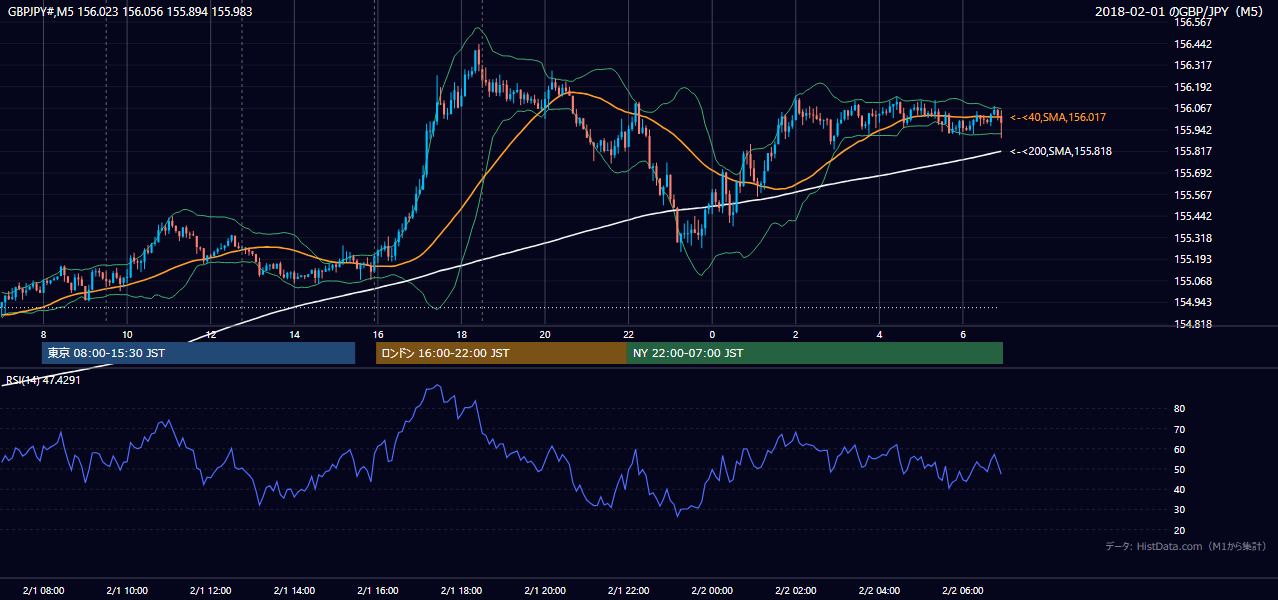Click RSI scale value 80
1278x600 pixels.
click(1179, 409)
